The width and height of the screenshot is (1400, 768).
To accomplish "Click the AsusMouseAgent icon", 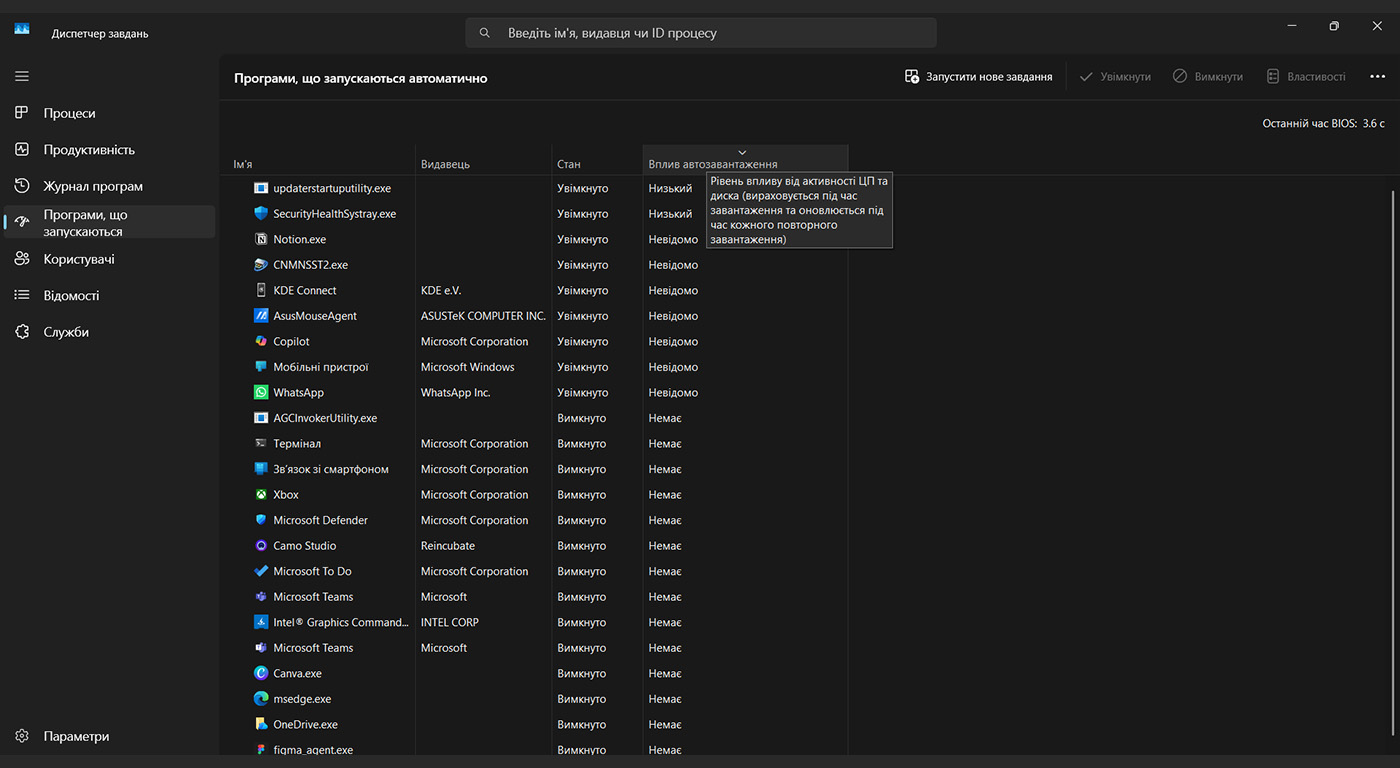I will (261, 316).
